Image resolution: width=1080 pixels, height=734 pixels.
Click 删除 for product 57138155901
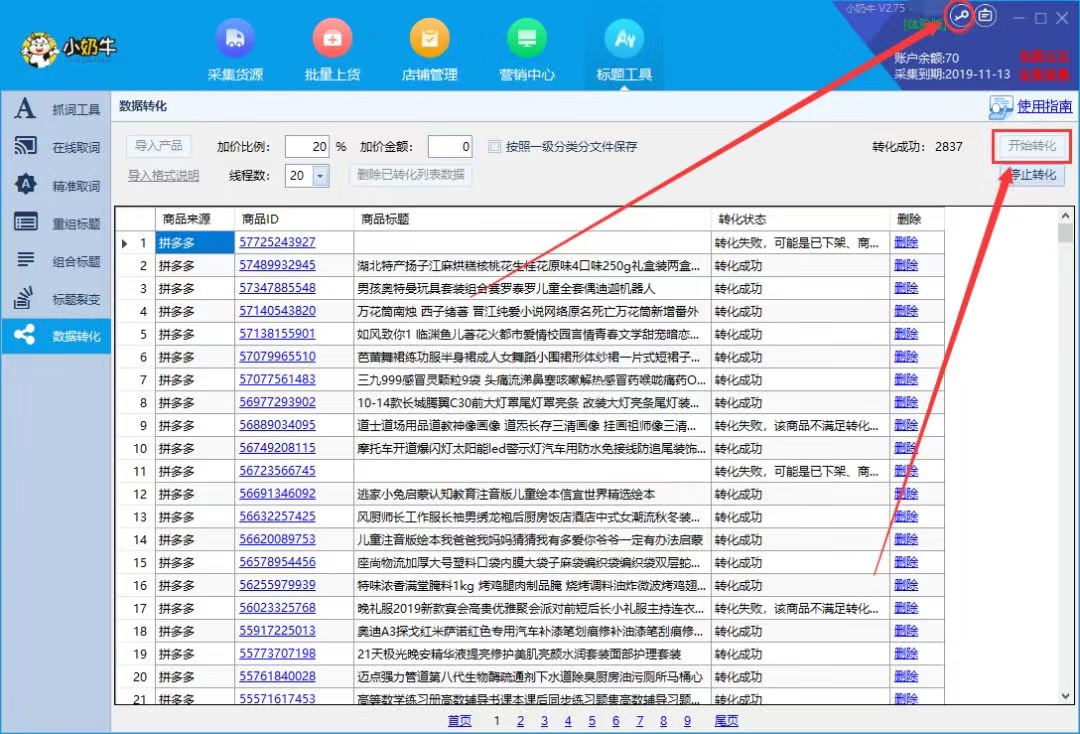[906, 334]
